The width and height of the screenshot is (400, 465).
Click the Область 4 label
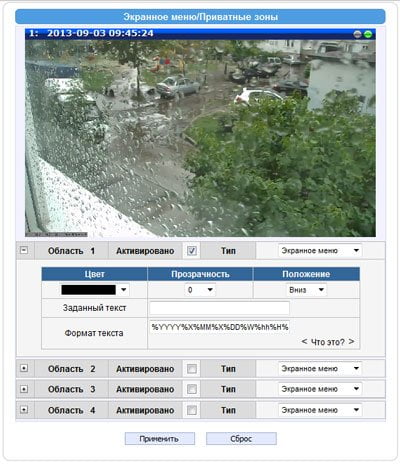pos(71,410)
